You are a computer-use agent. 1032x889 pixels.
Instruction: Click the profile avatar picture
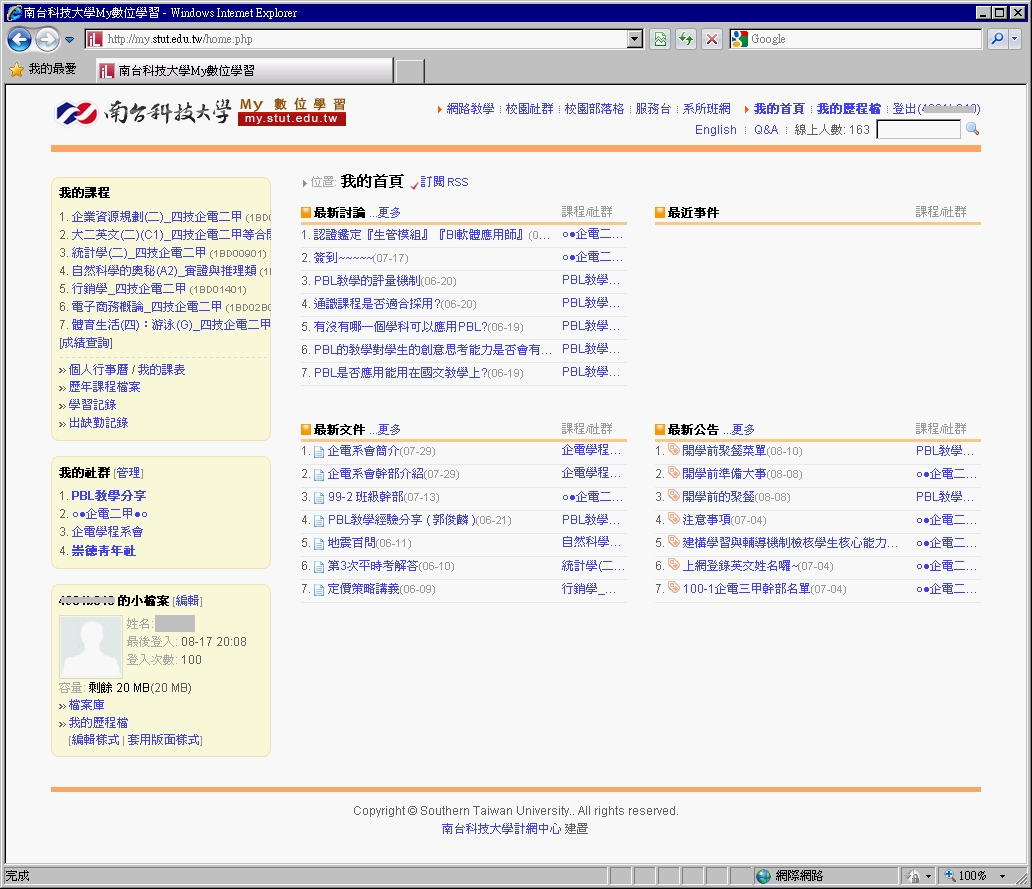coord(90,646)
